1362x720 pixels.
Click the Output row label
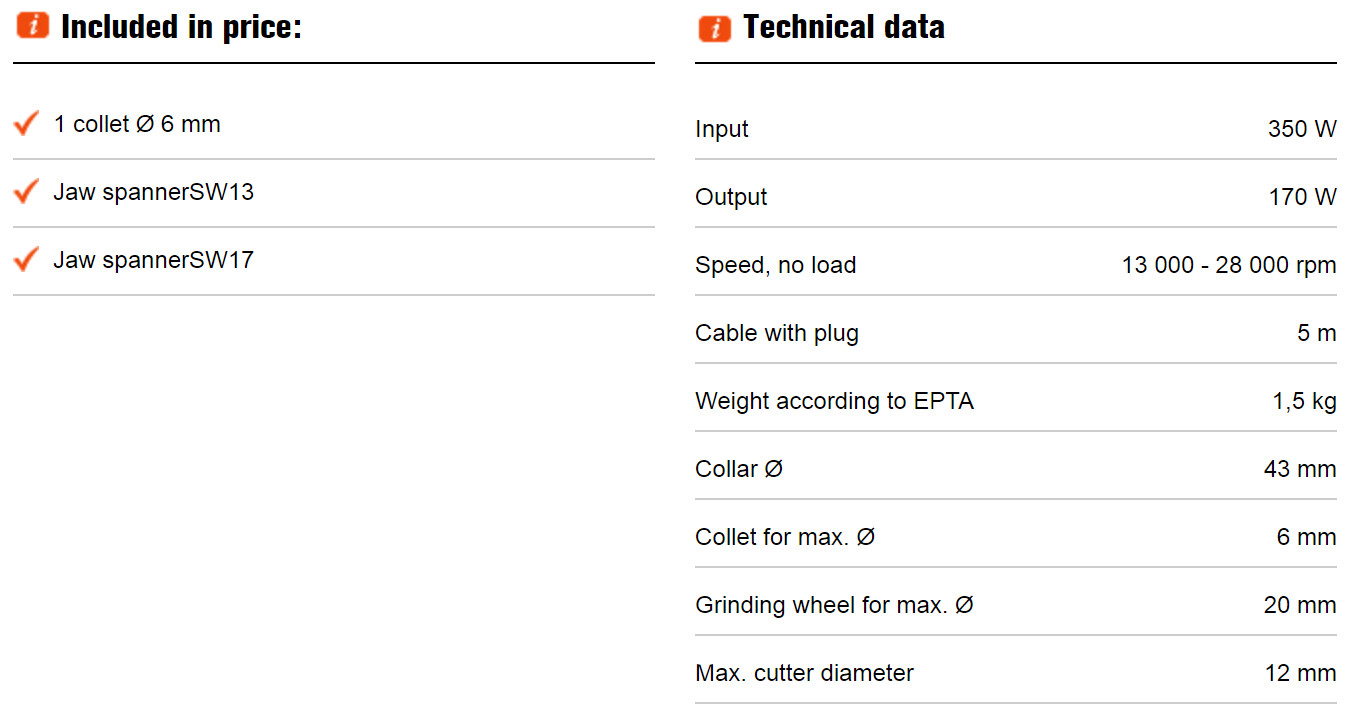(x=732, y=197)
